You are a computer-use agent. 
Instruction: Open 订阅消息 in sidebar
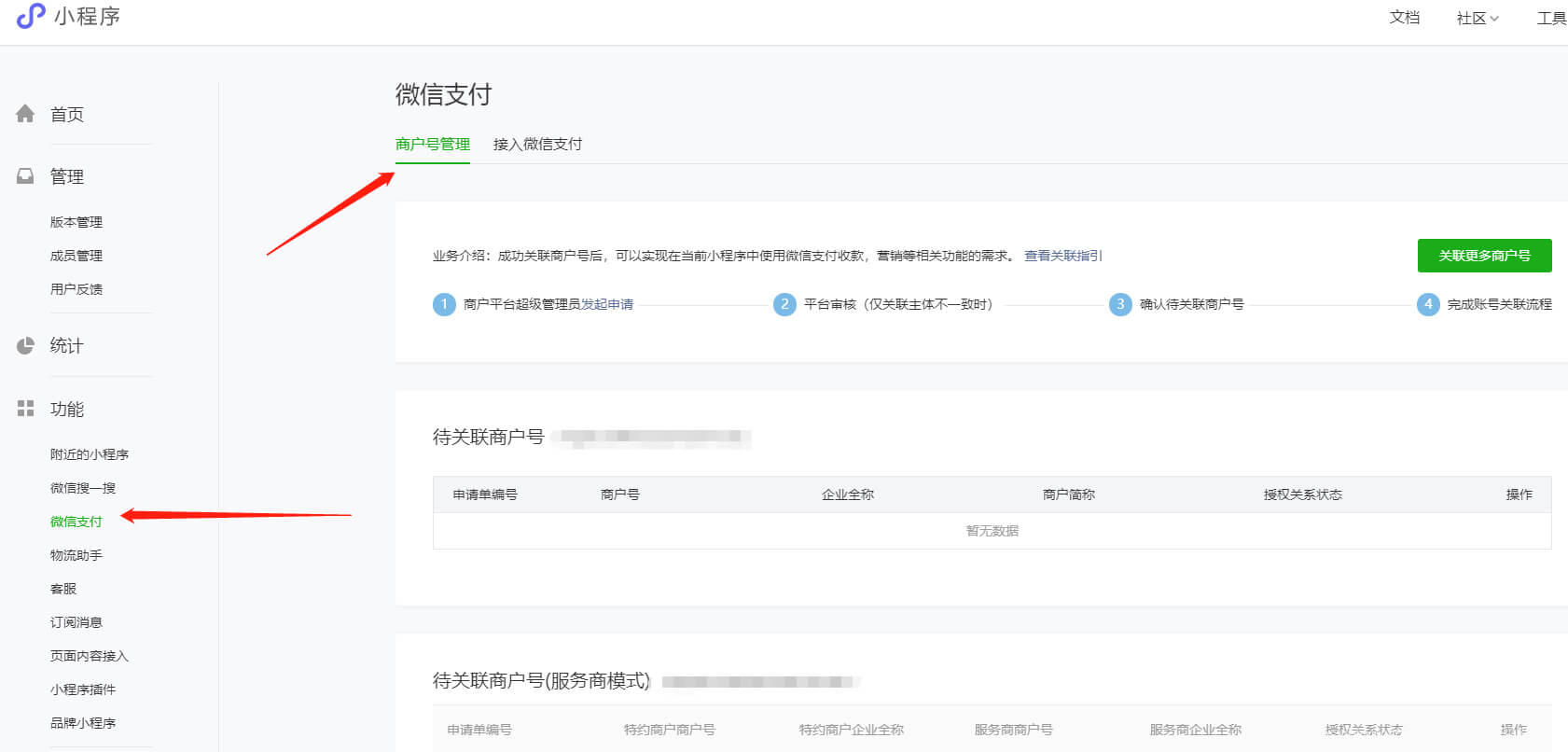click(x=76, y=622)
